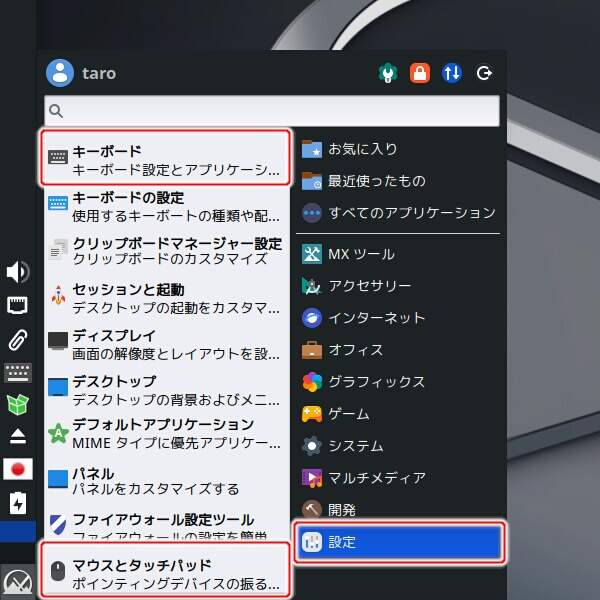The width and height of the screenshot is (600, 600).
Task: Open the キーボード settings entry
Action: pos(166,158)
